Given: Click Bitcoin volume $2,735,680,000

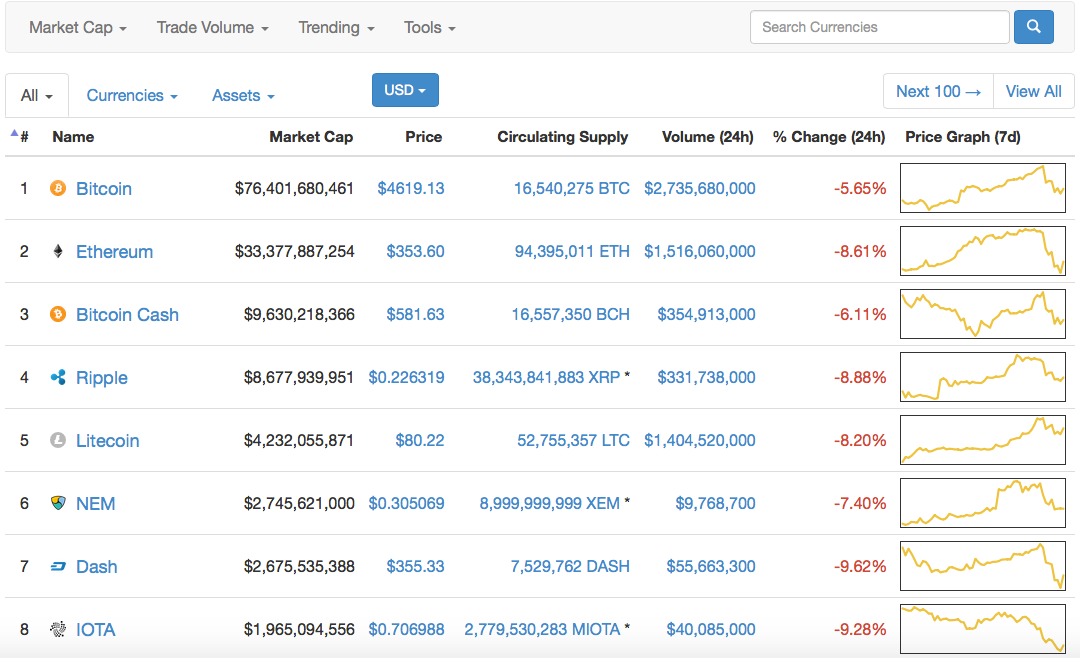Looking at the screenshot, I should [700, 188].
